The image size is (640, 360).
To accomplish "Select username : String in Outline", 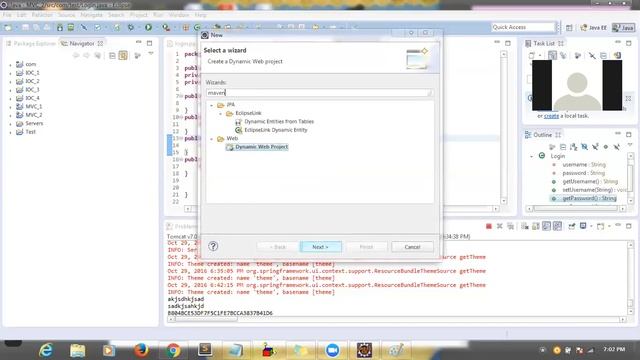I will (584, 165).
